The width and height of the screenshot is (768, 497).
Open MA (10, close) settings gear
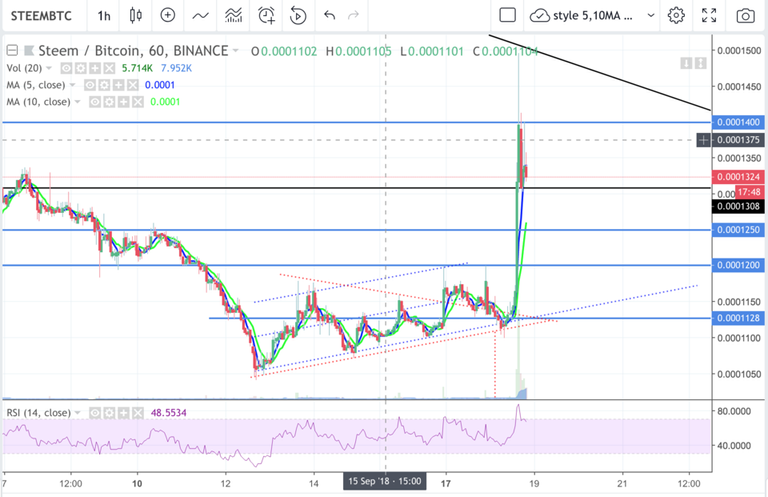click(109, 102)
